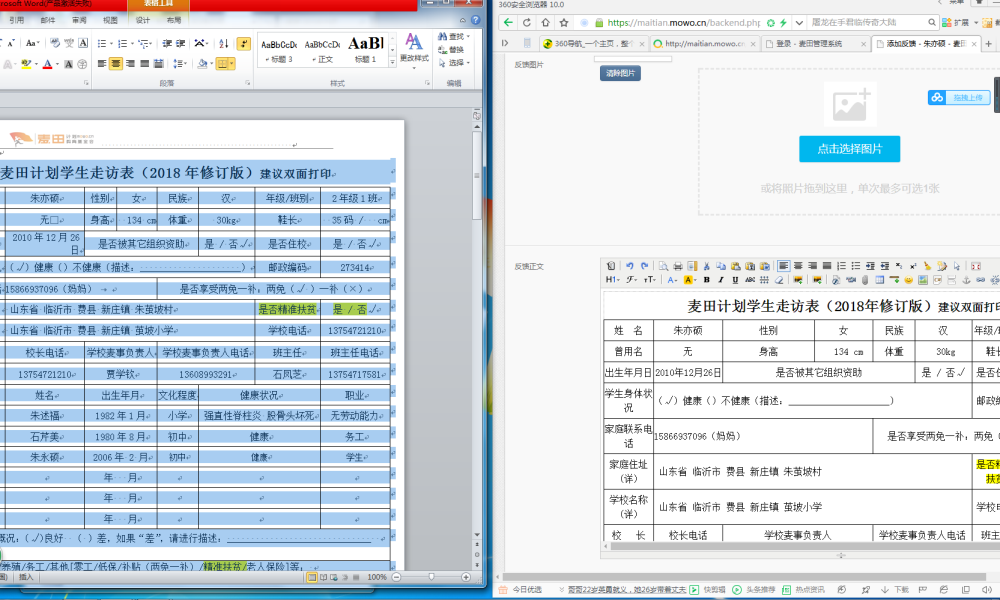Click the 清除图片 button

(620, 73)
